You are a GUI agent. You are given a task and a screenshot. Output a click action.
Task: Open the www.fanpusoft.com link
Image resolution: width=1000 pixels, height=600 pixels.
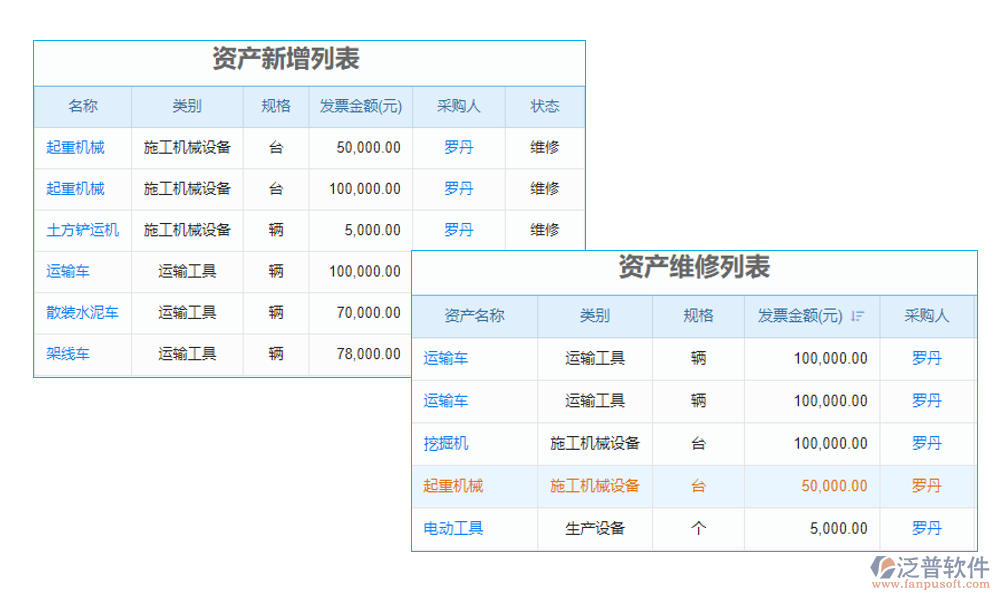[932, 583]
